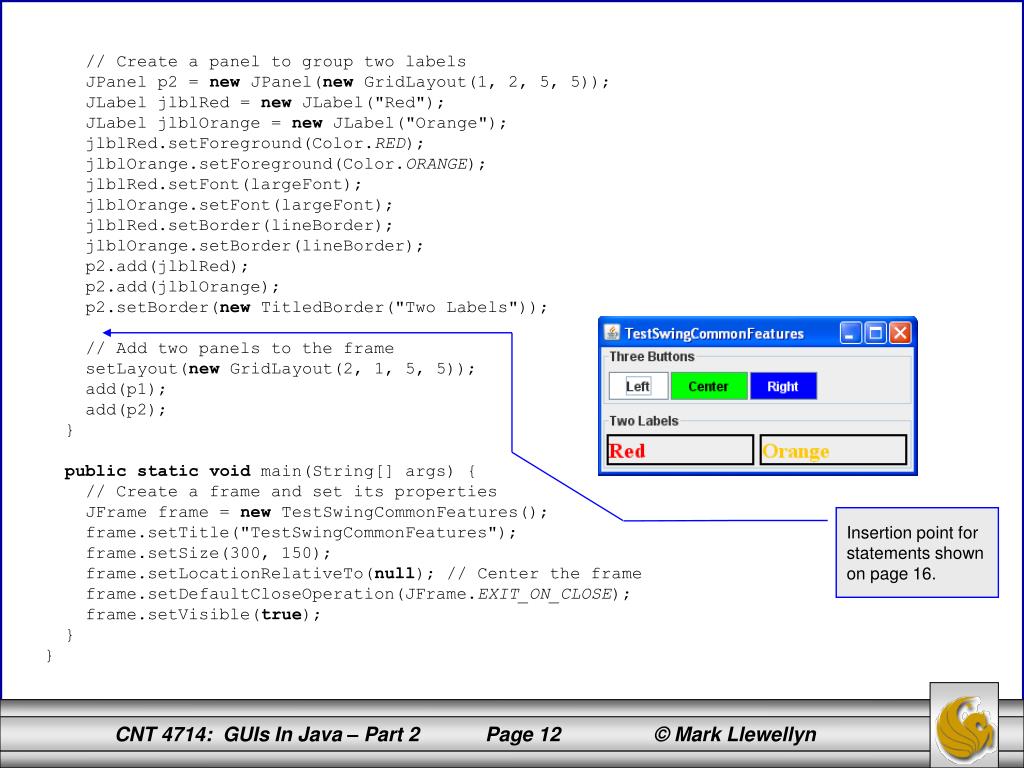Click the 'jlblOrange.setFont(largeFont)' line

(239, 205)
